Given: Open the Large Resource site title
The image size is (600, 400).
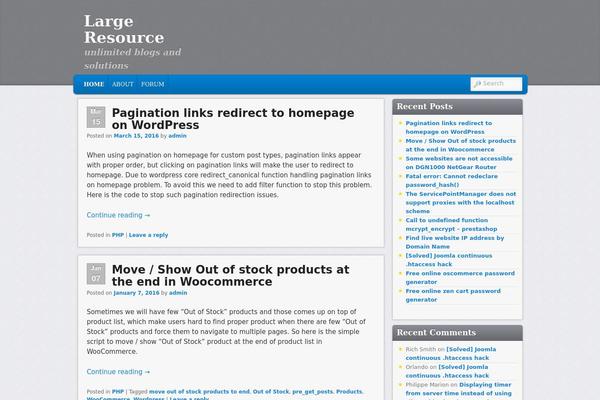Looking at the screenshot, I should [x=124, y=29].
